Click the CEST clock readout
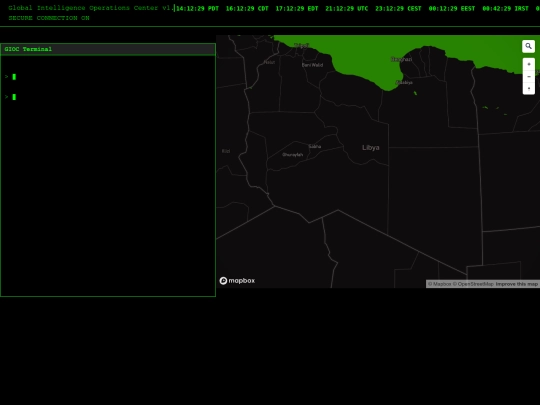Image resolution: width=540 pixels, height=405 pixels. coord(398,9)
